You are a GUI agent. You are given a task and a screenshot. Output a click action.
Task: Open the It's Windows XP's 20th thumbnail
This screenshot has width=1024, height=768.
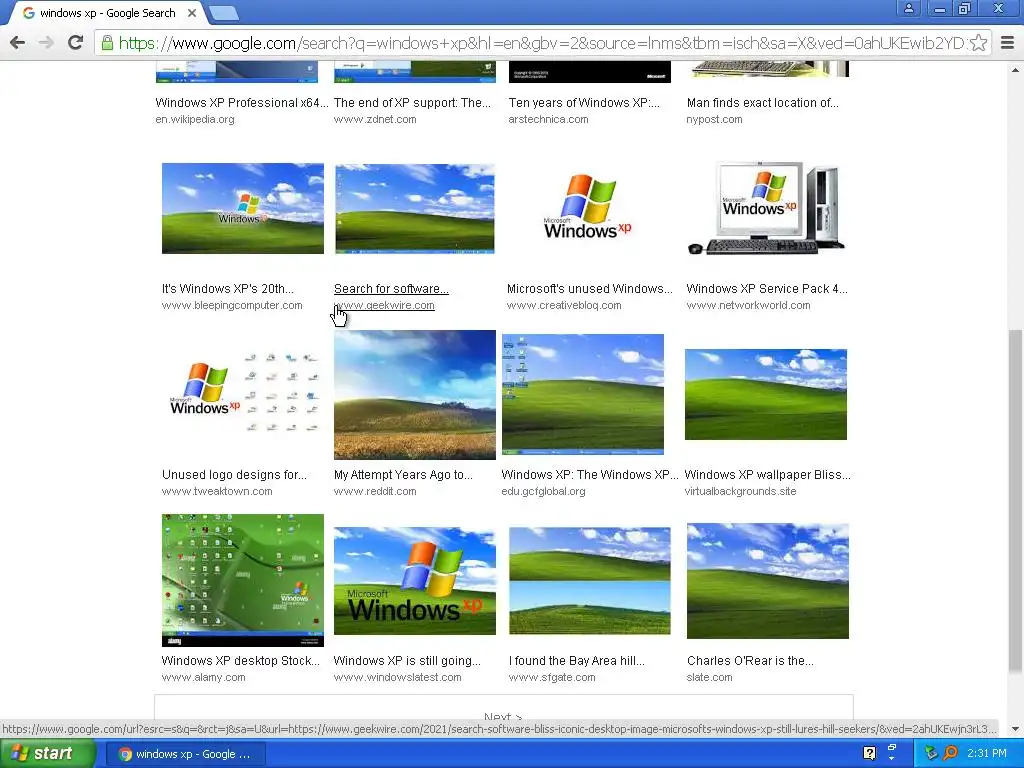tap(243, 208)
